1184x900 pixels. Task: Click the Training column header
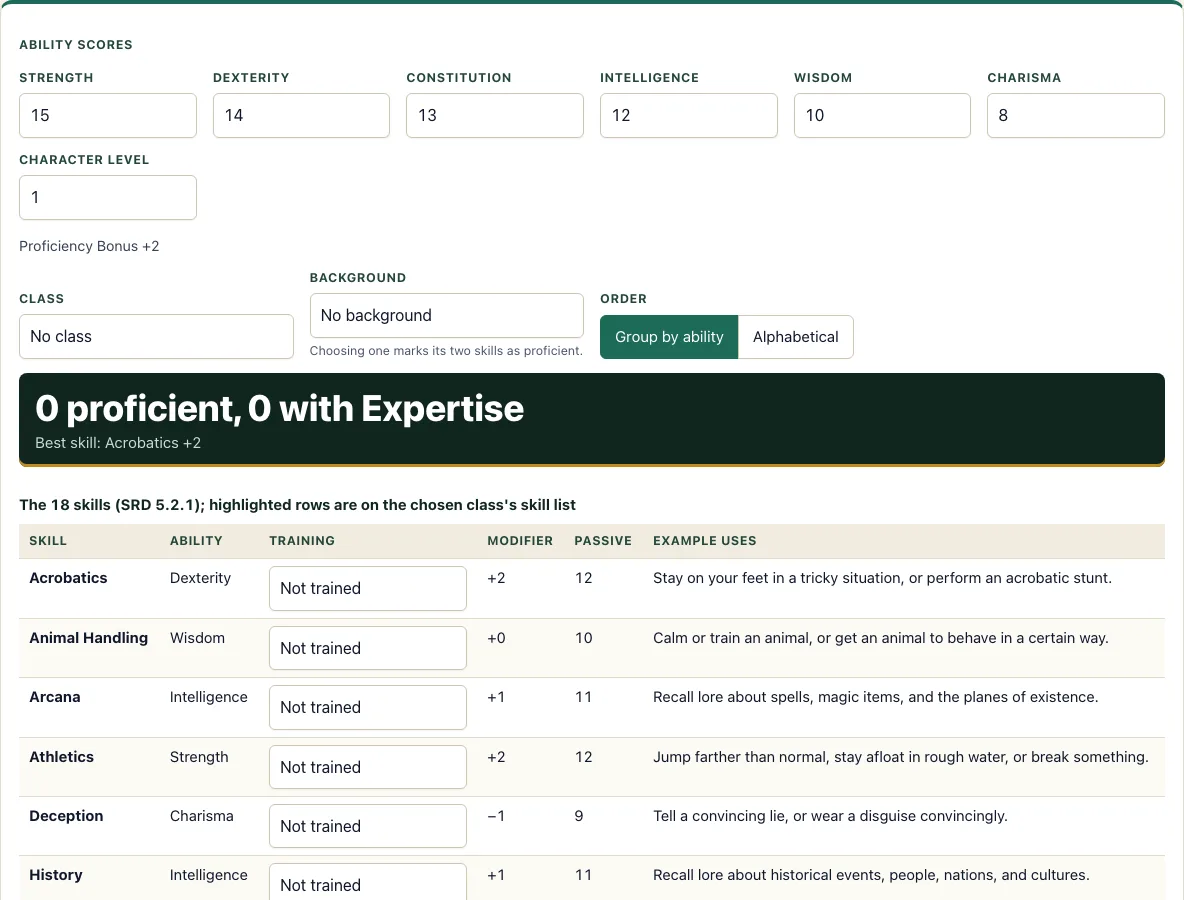pyautogui.click(x=302, y=541)
